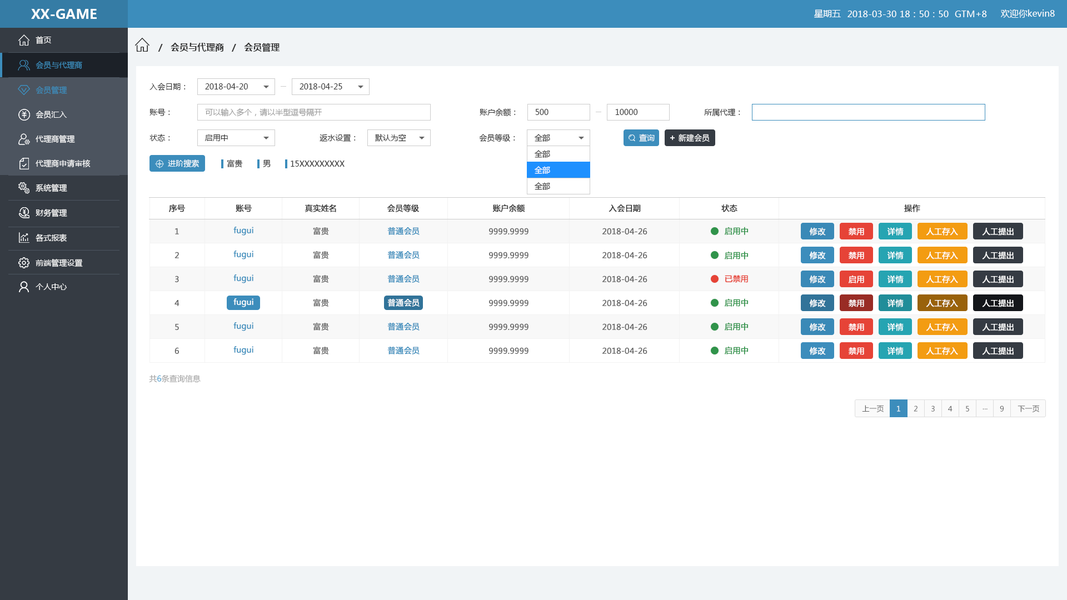Click the 下一页 pagination button
Screen dimensions: 1067x600
1028,408
